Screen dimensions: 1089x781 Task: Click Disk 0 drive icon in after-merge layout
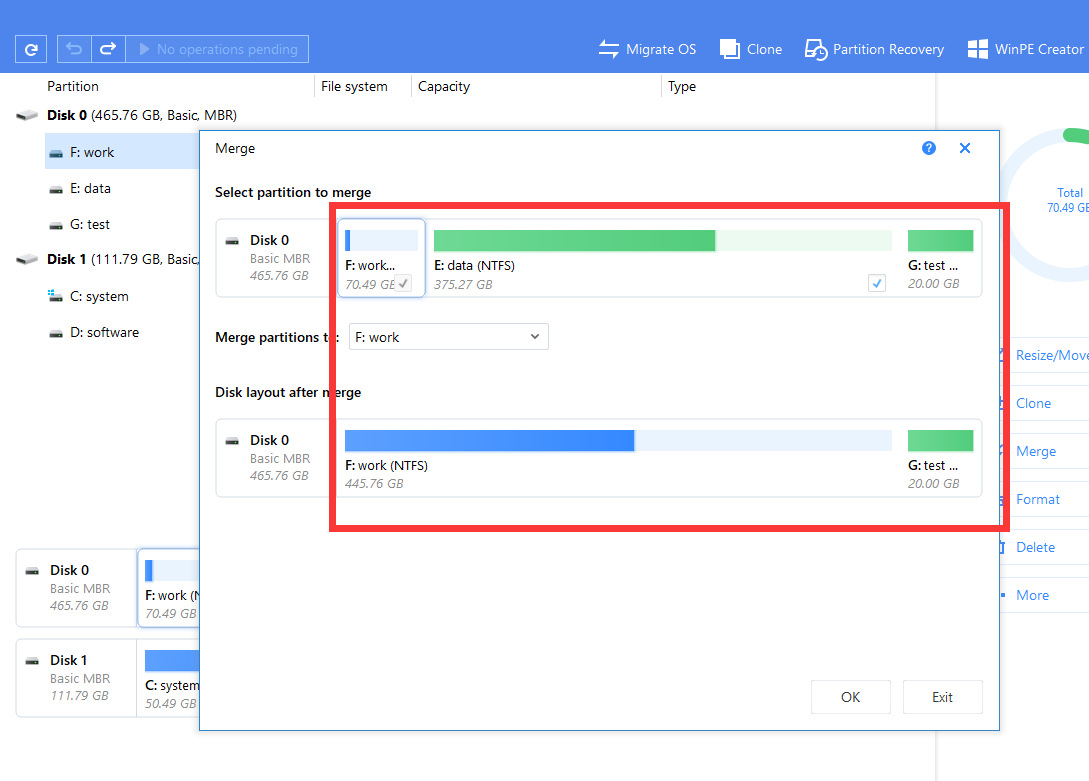(x=233, y=441)
